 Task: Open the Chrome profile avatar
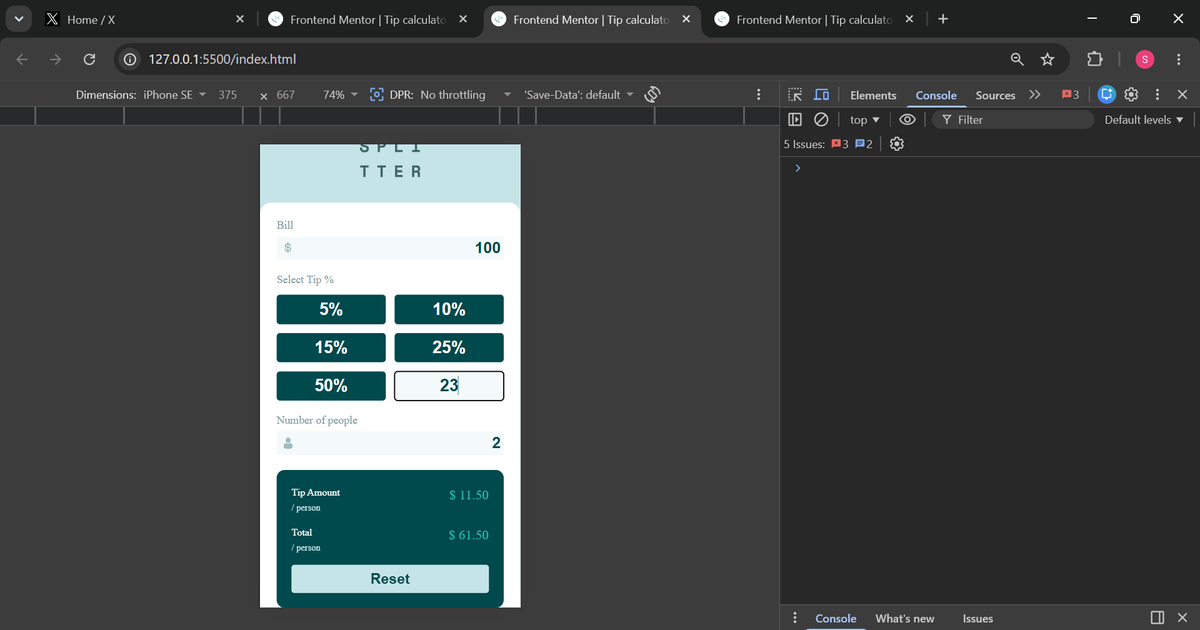tap(1145, 60)
